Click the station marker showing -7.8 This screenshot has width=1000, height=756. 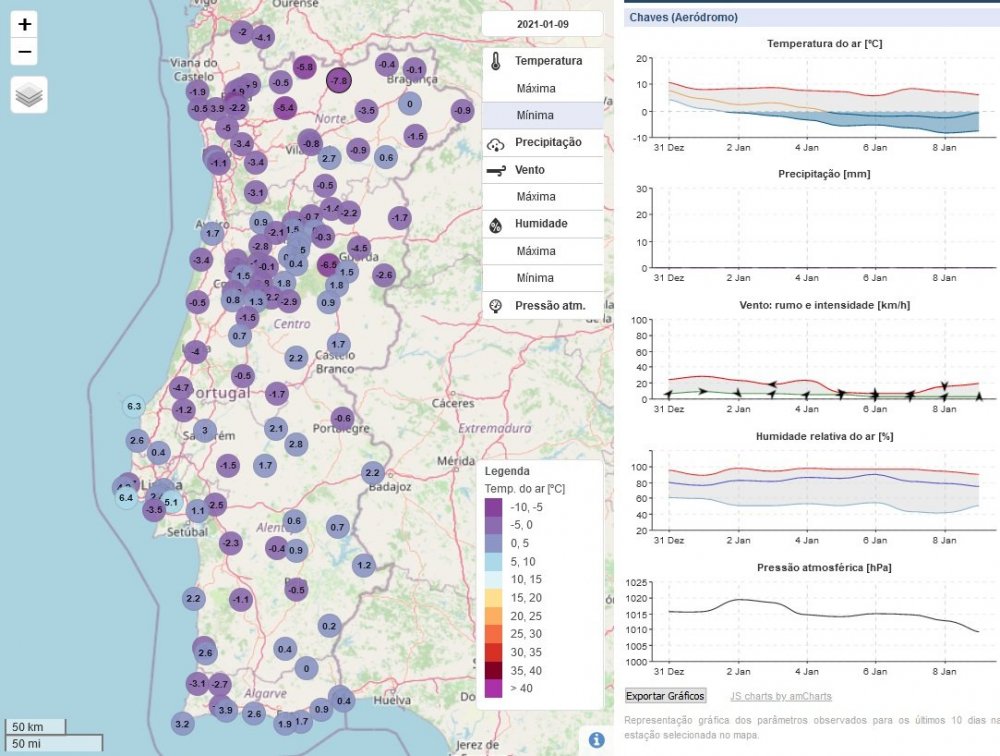tap(337, 79)
